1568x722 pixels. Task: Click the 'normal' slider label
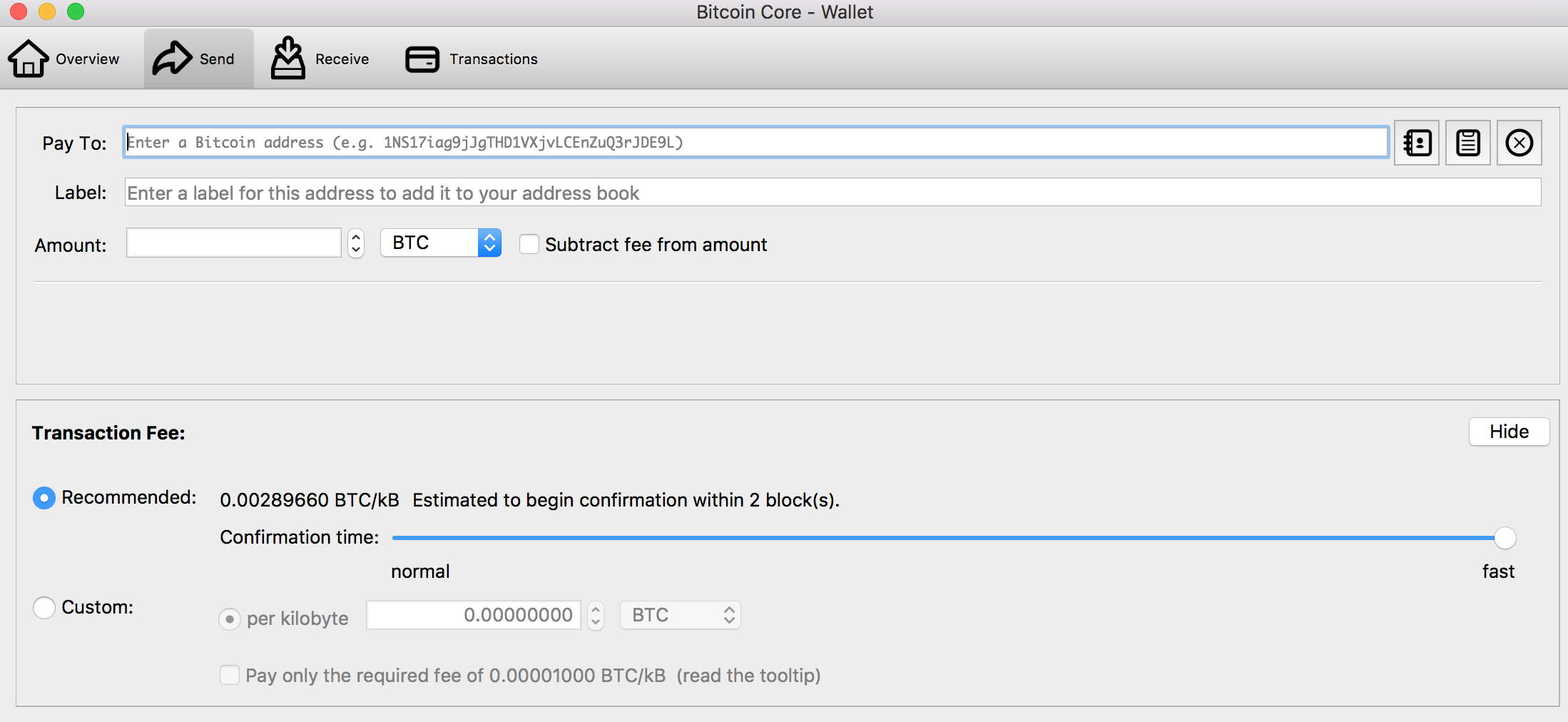(420, 571)
